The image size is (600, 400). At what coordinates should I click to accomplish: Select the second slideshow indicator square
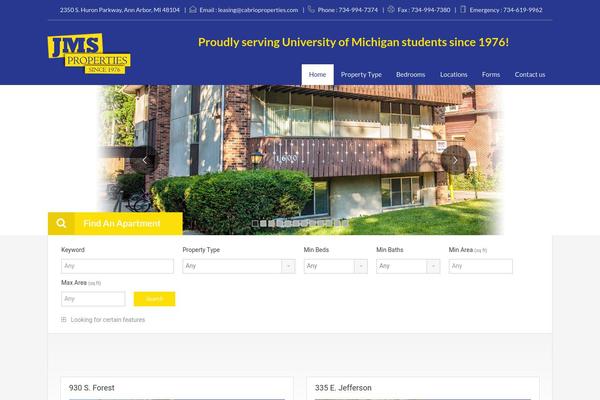pos(263,224)
